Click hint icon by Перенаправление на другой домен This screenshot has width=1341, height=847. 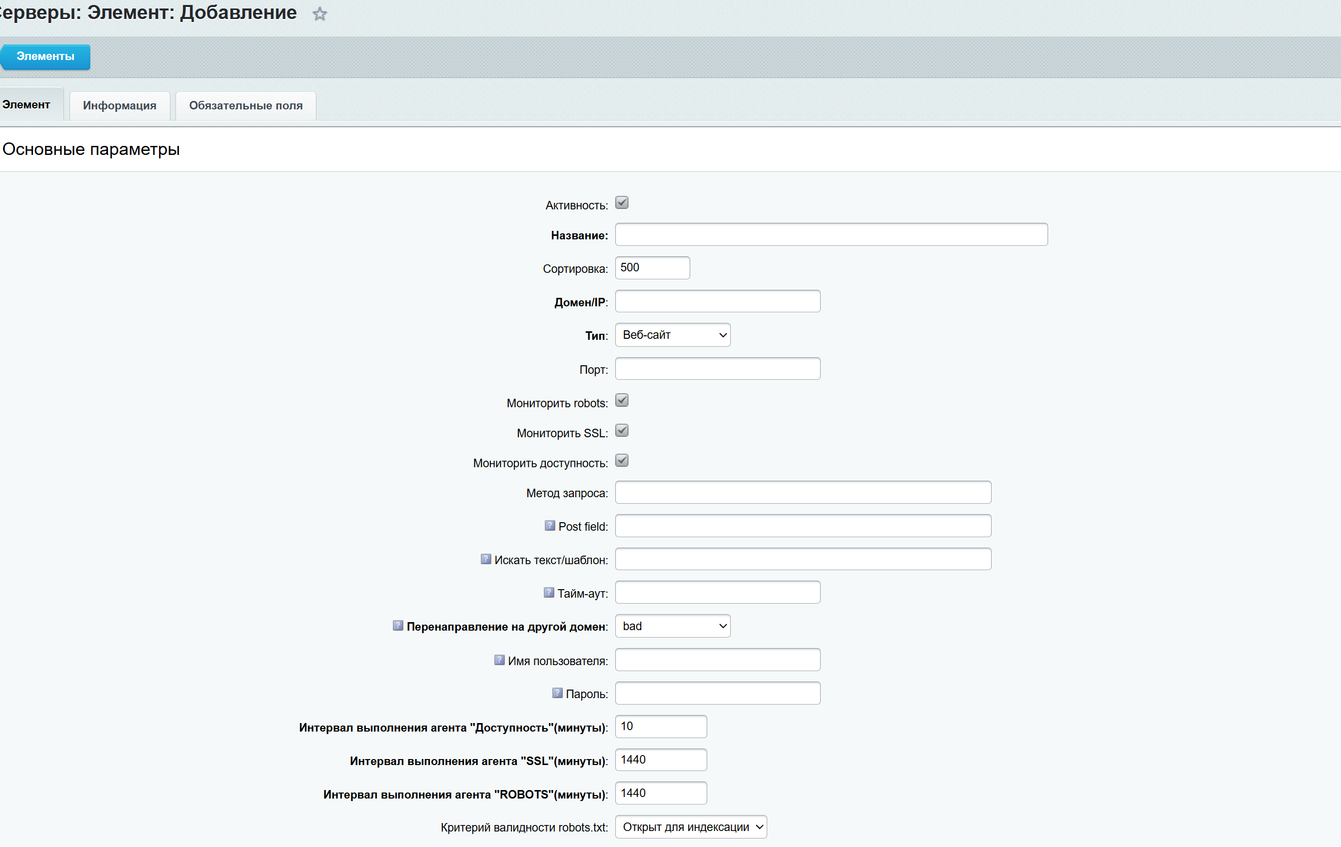pos(398,626)
